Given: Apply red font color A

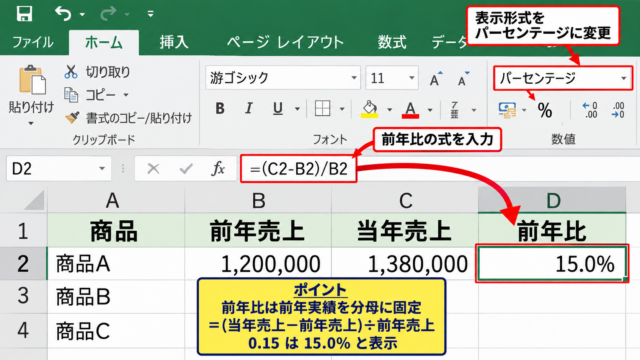Looking at the screenshot, I should (410, 109).
